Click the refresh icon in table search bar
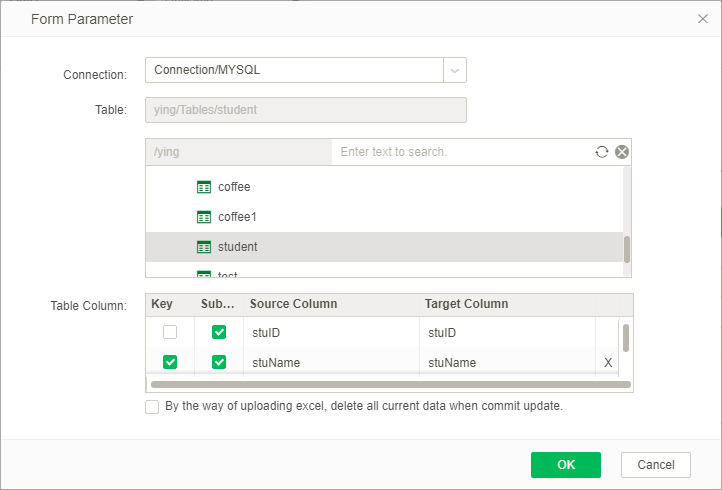 coord(601,152)
